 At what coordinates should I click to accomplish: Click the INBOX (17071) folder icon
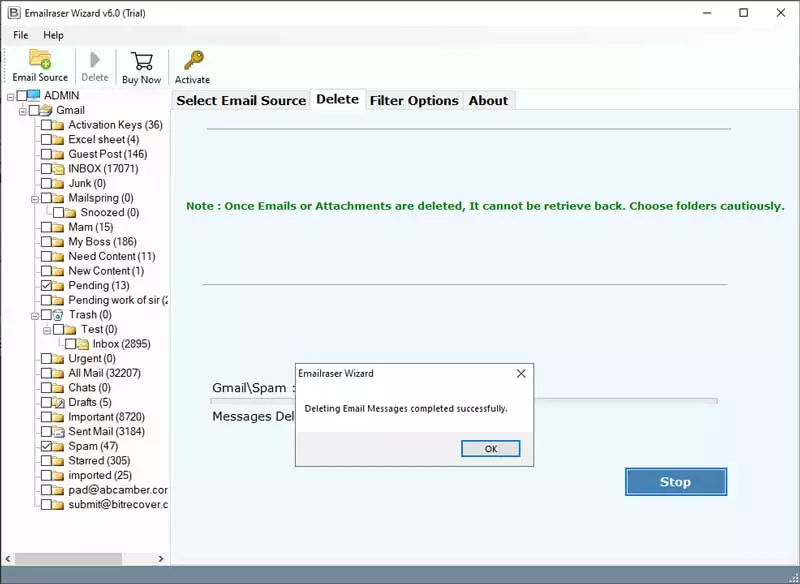(58, 169)
